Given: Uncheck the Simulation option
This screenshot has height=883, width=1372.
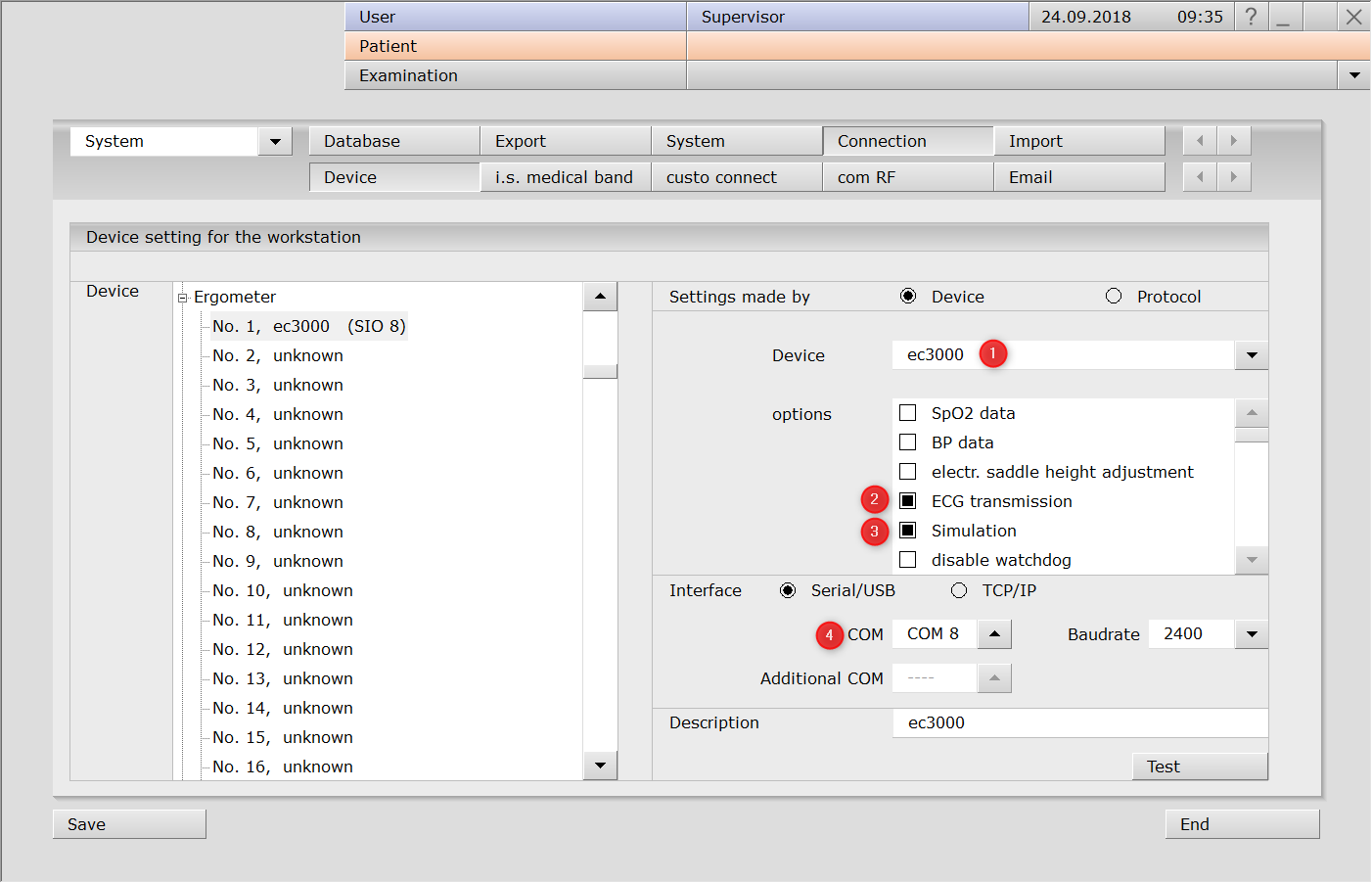Looking at the screenshot, I should click(908, 531).
